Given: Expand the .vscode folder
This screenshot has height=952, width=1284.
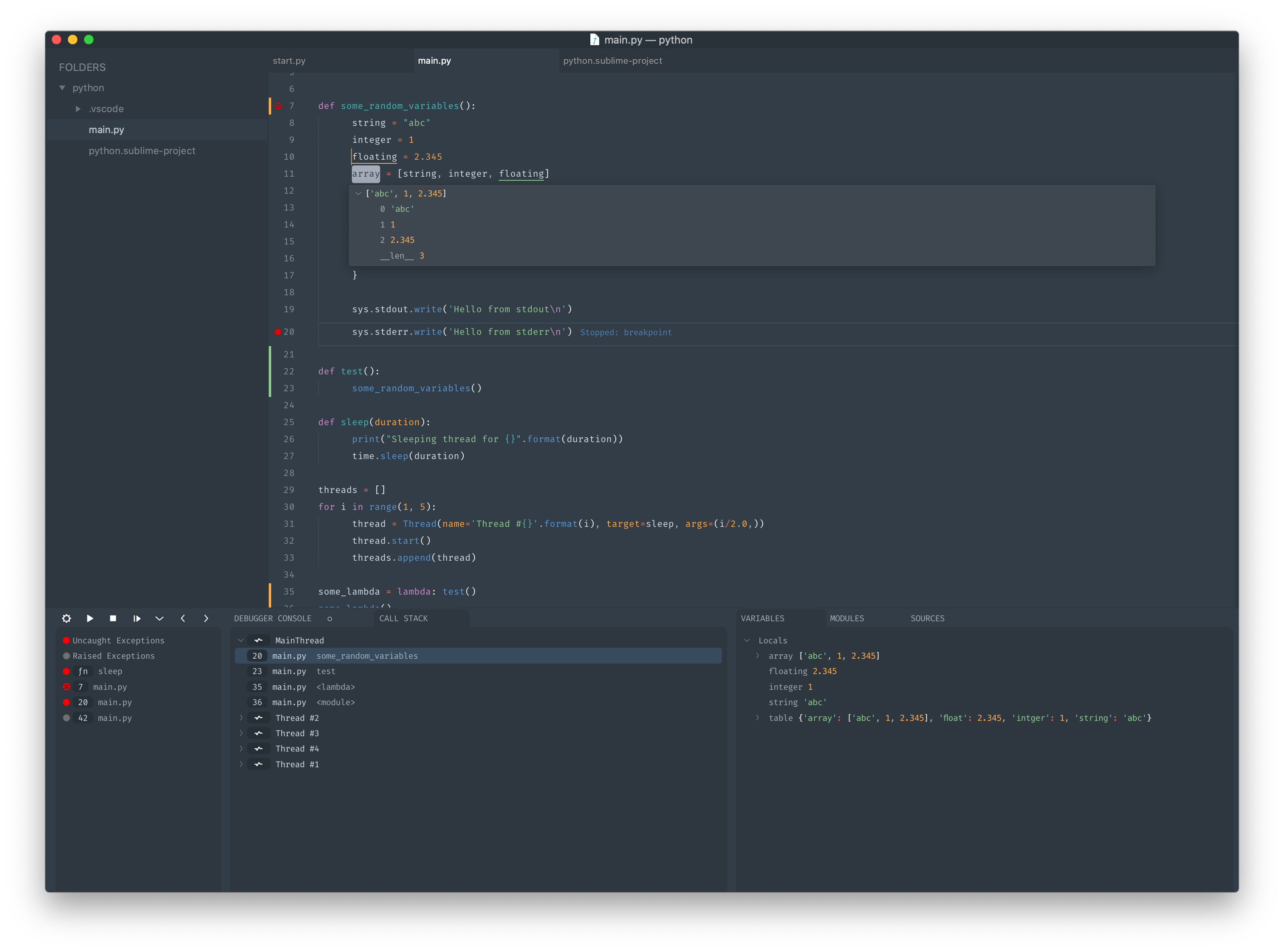Looking at the screenshot, I should tap(78, 109).
